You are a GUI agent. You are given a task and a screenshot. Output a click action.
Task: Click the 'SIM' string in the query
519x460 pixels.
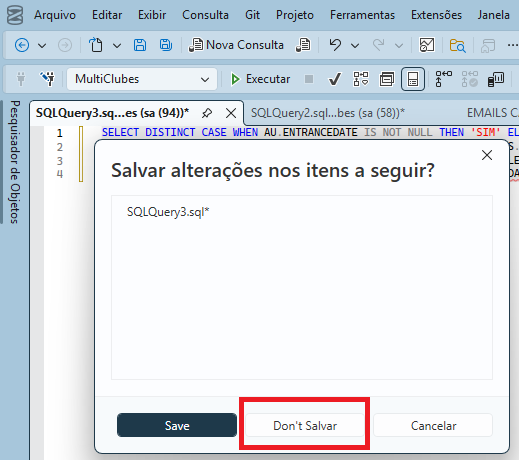coord(485,132)
